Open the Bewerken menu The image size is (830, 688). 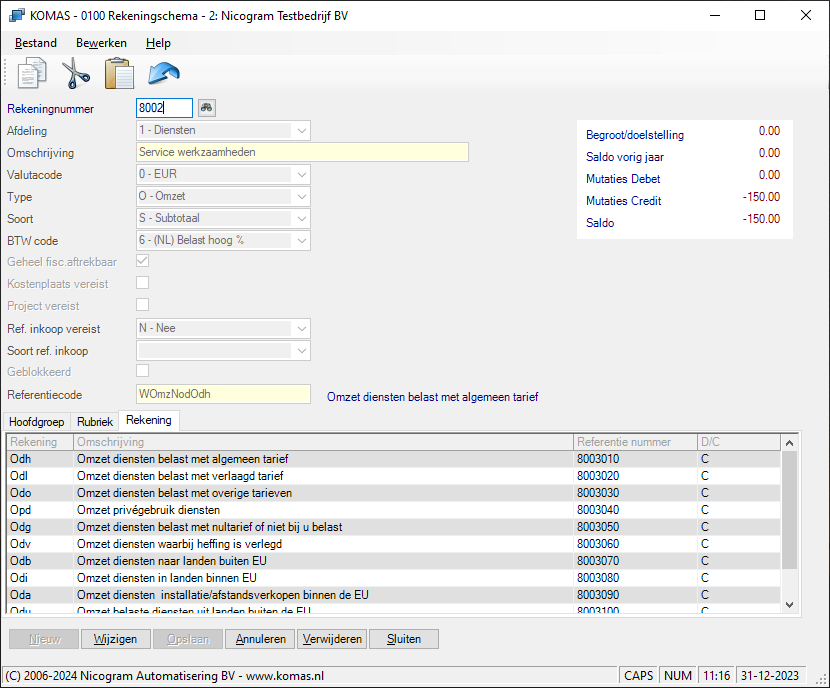pyautogui.click(x=101, y=43)
